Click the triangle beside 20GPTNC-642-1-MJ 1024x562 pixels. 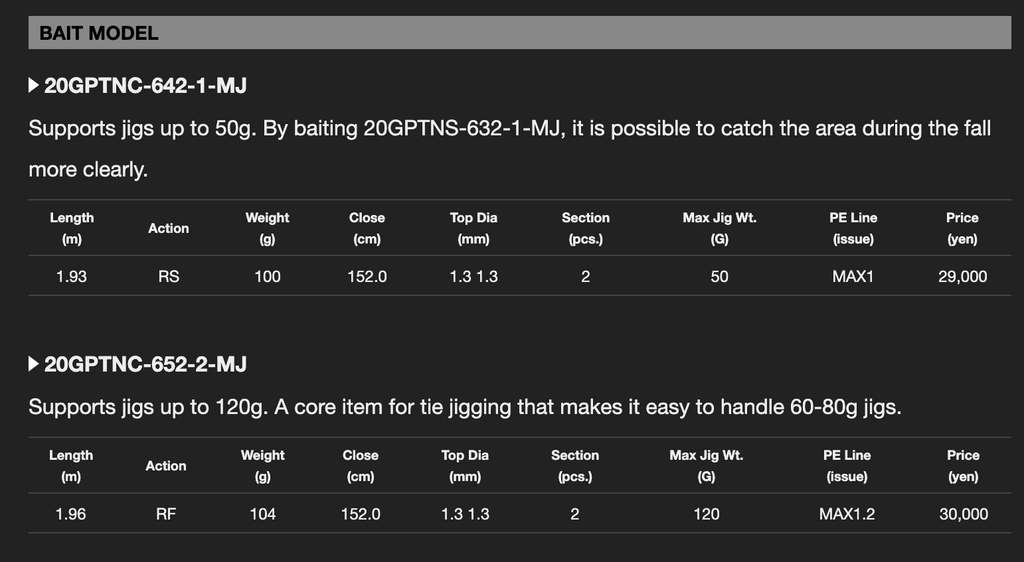point(33,86)
